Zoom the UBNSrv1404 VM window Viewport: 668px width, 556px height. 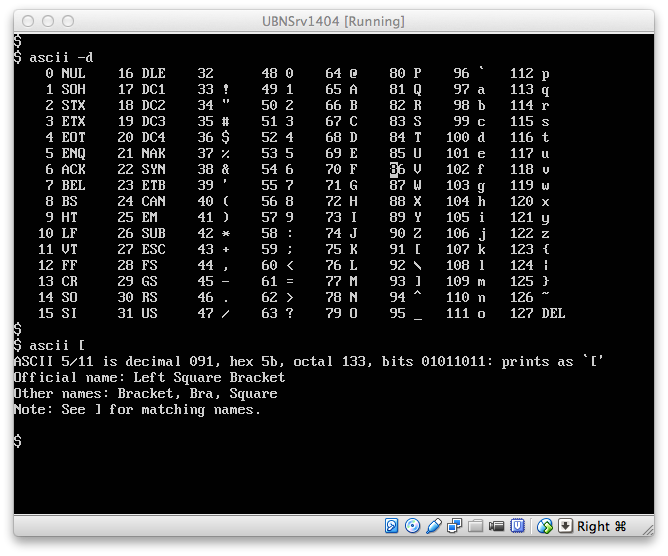(x=68, y=21)
